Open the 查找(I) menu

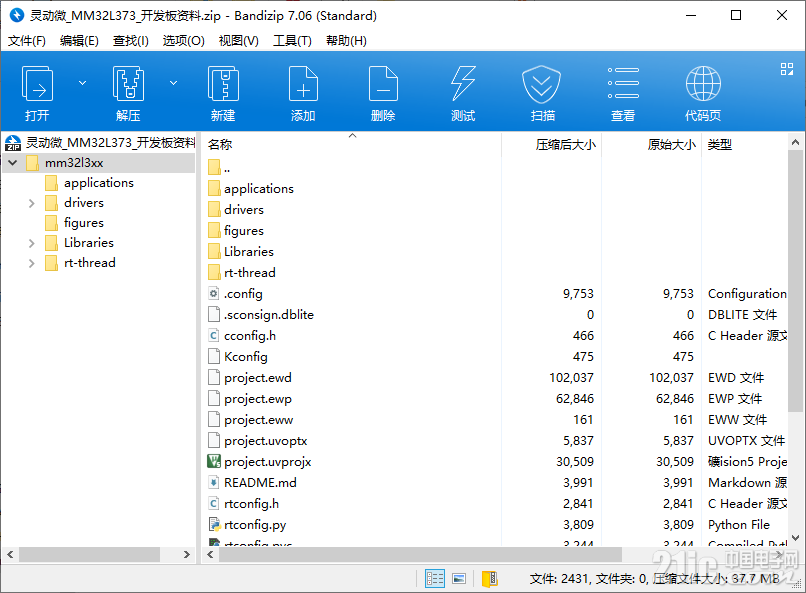point(131,41)
